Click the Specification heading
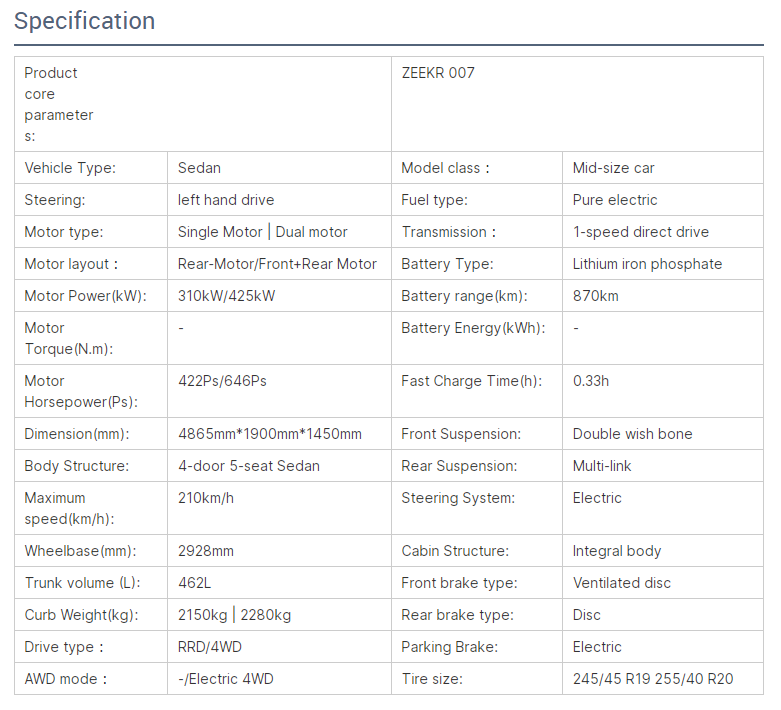This screenshot has height=710, width=781. [85, 21]
